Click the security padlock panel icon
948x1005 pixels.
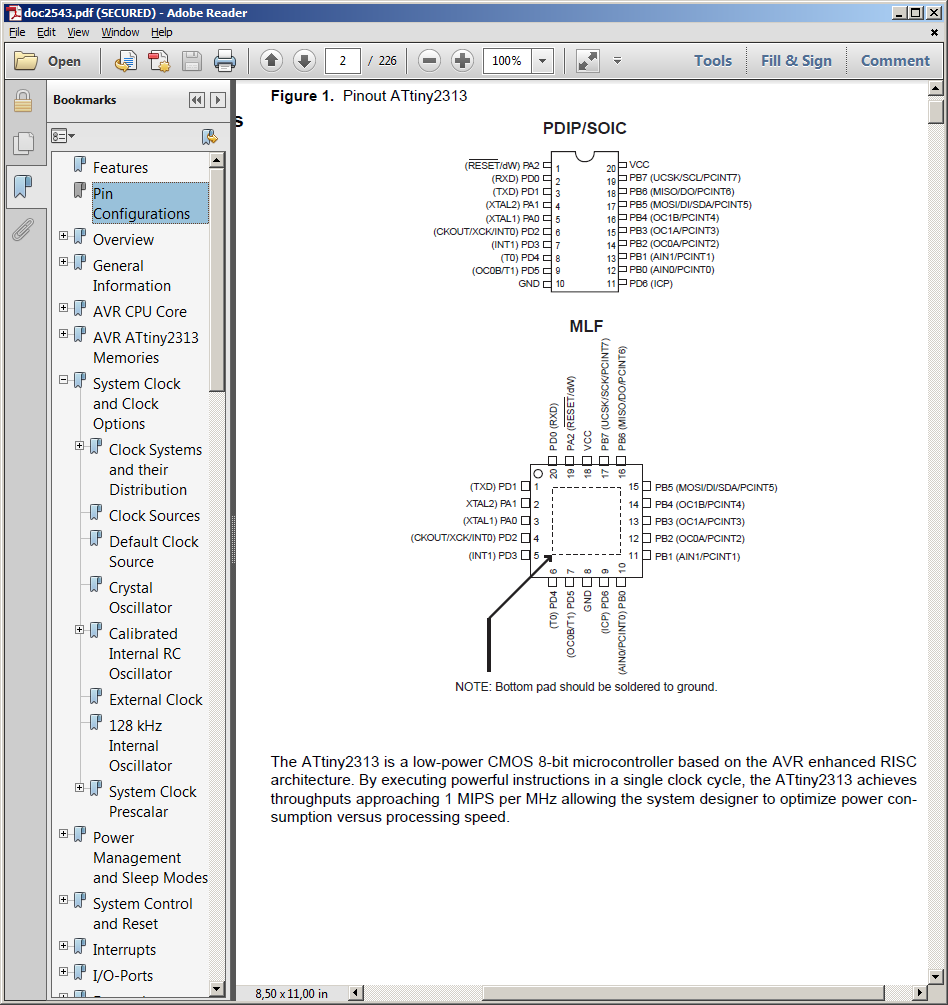coord(23,101)
